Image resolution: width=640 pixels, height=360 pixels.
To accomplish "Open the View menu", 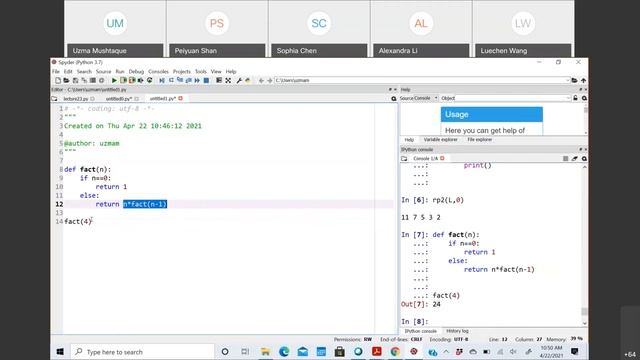I will coord(216,71).
